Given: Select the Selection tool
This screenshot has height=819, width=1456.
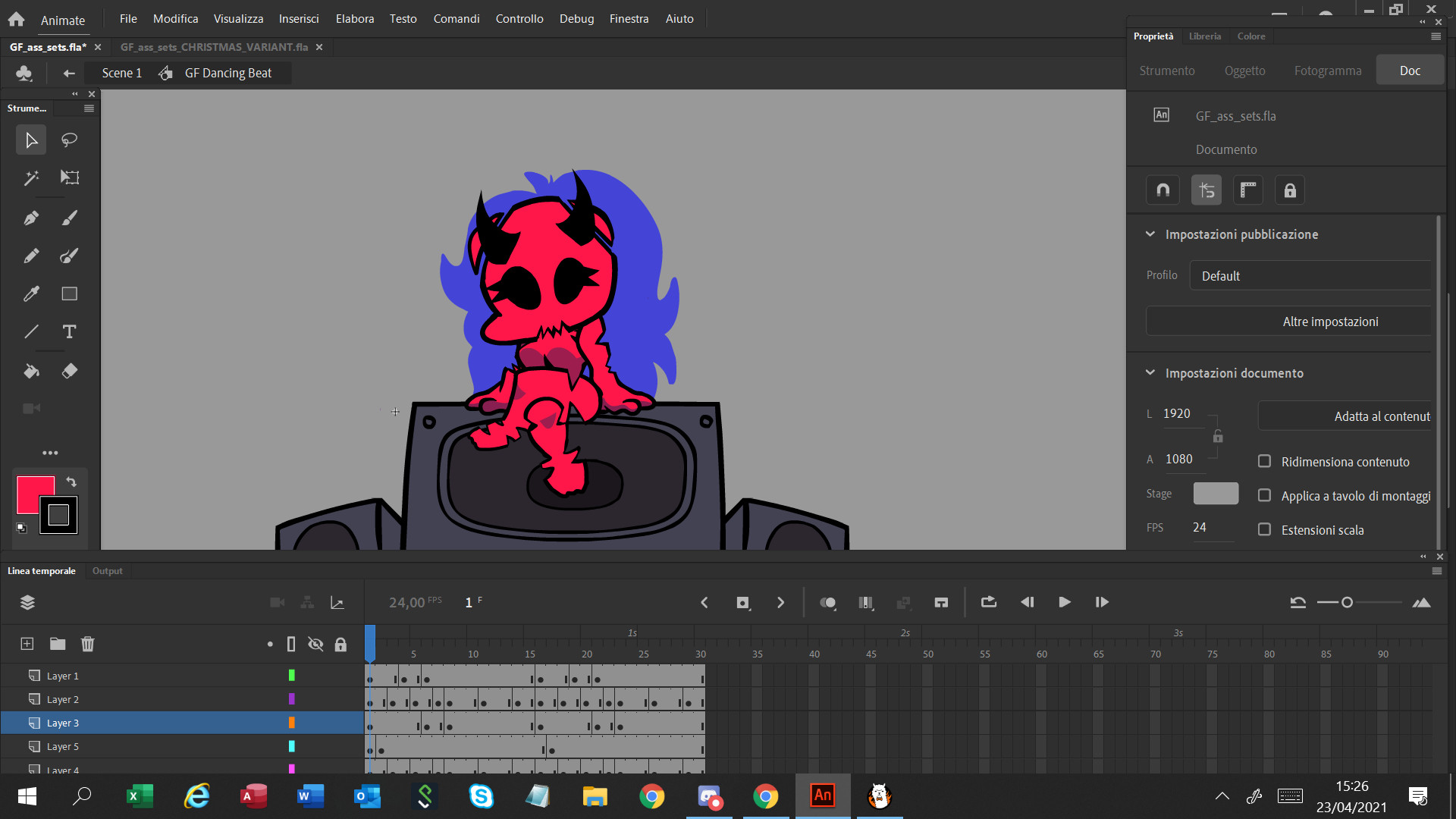Looking at the screenshot, I should 30,140.
